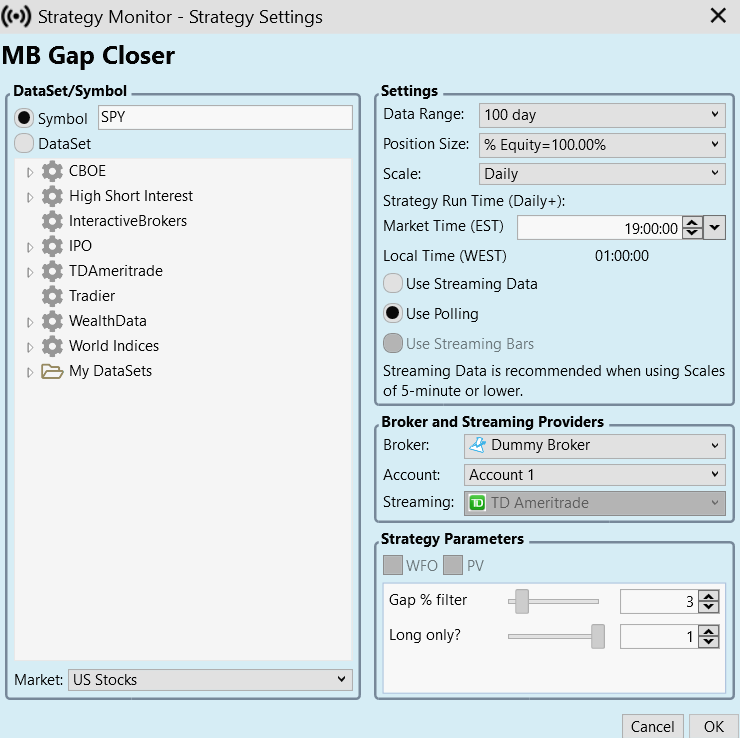Click the WealthData gear icon
The height and width of the screenshot is (738, 740).
[x=52, y=321]
